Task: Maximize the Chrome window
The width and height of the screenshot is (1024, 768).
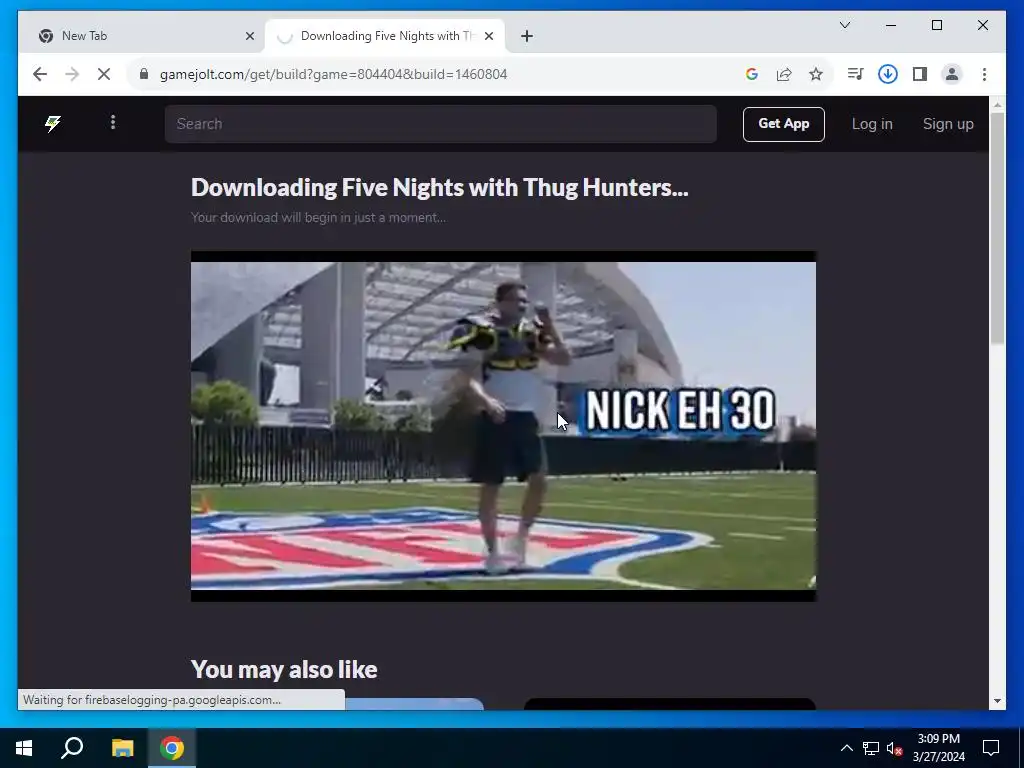Action: click(x=936, y=25)
